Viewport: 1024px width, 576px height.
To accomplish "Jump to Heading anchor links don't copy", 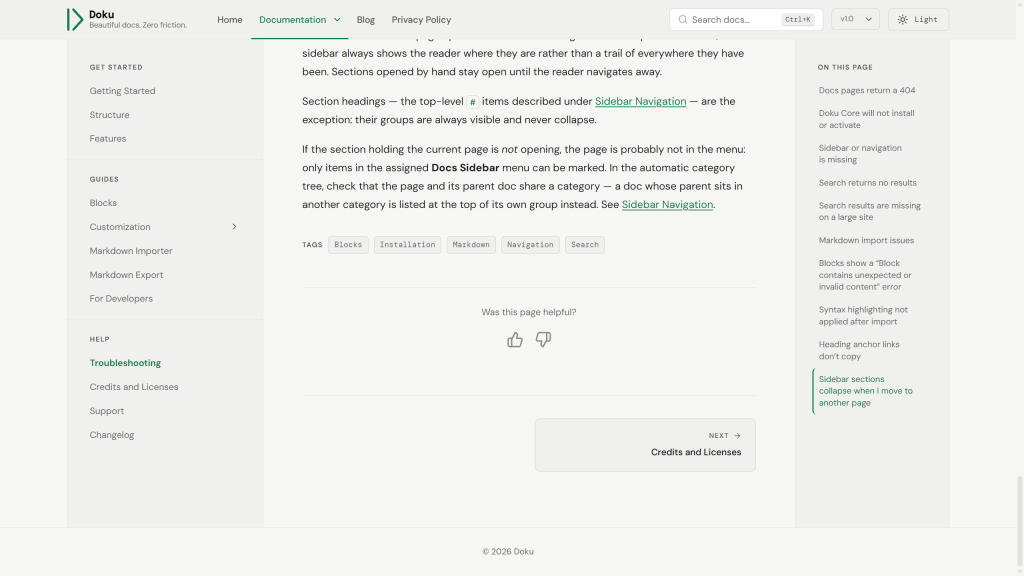I will click(859, 350).
